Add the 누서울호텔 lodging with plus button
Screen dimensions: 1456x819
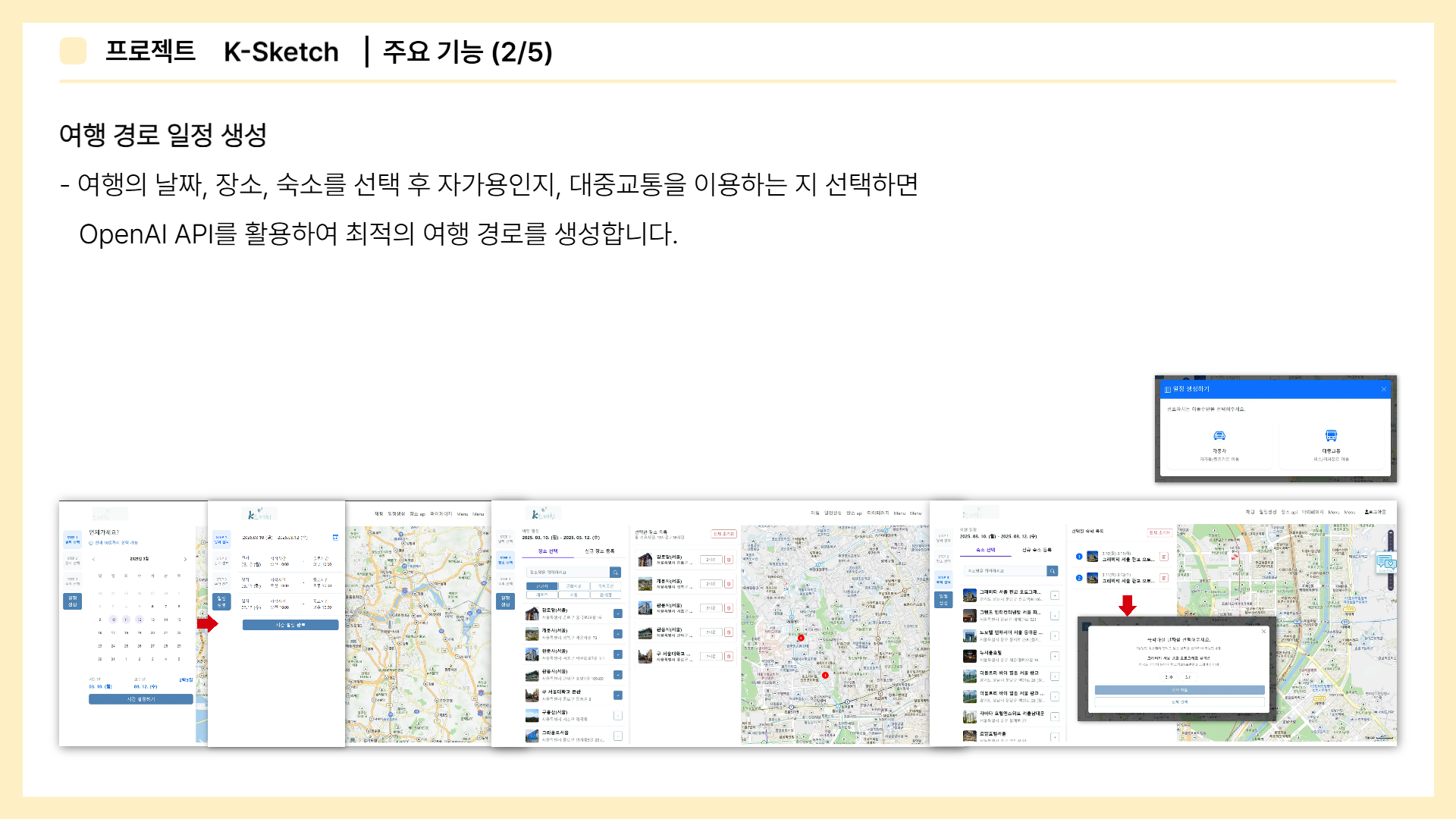(x=1055, y=656)
